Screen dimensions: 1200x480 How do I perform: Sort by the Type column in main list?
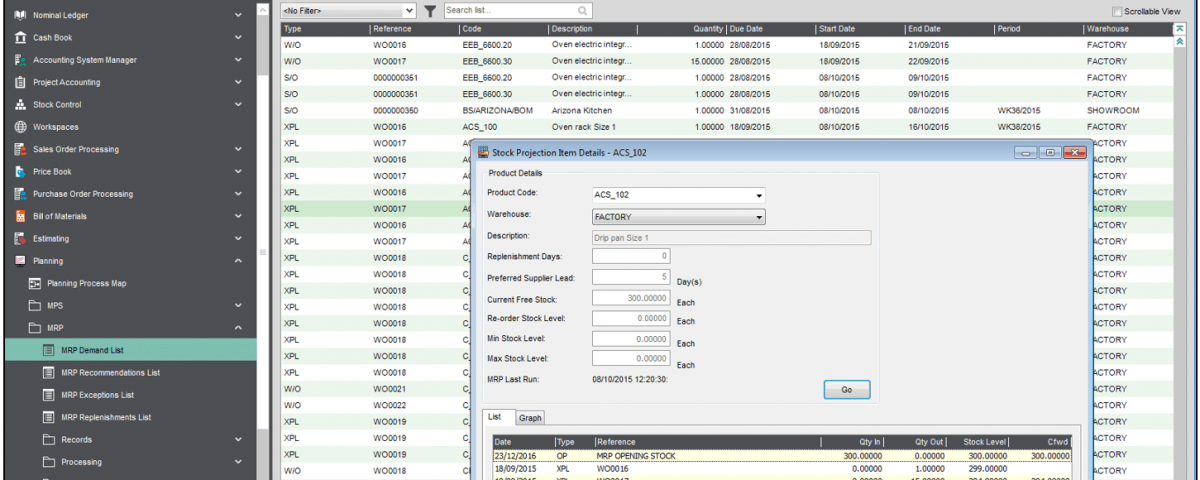324,29
